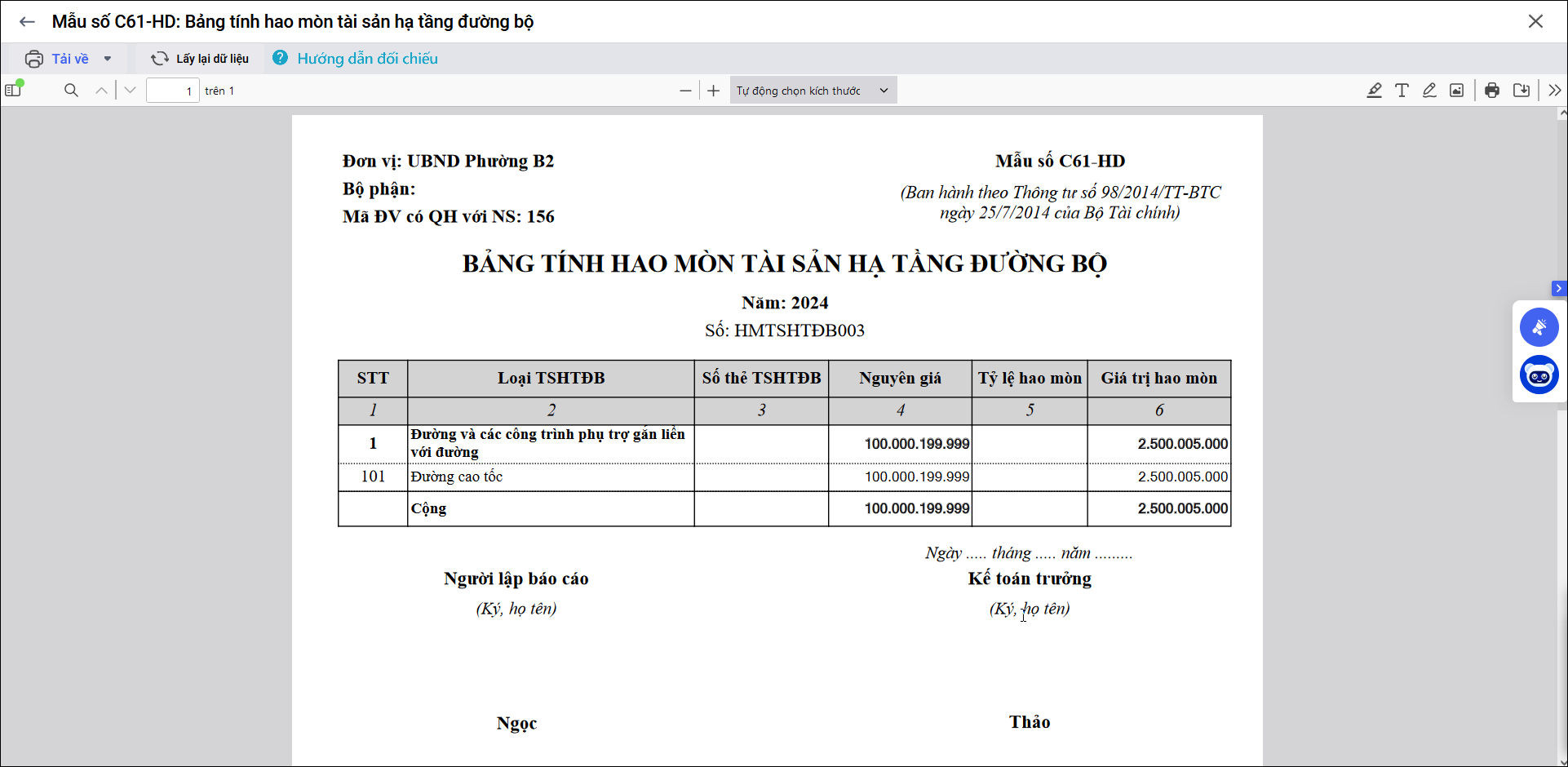Open the find-in-document search tool

click(71, 91)
